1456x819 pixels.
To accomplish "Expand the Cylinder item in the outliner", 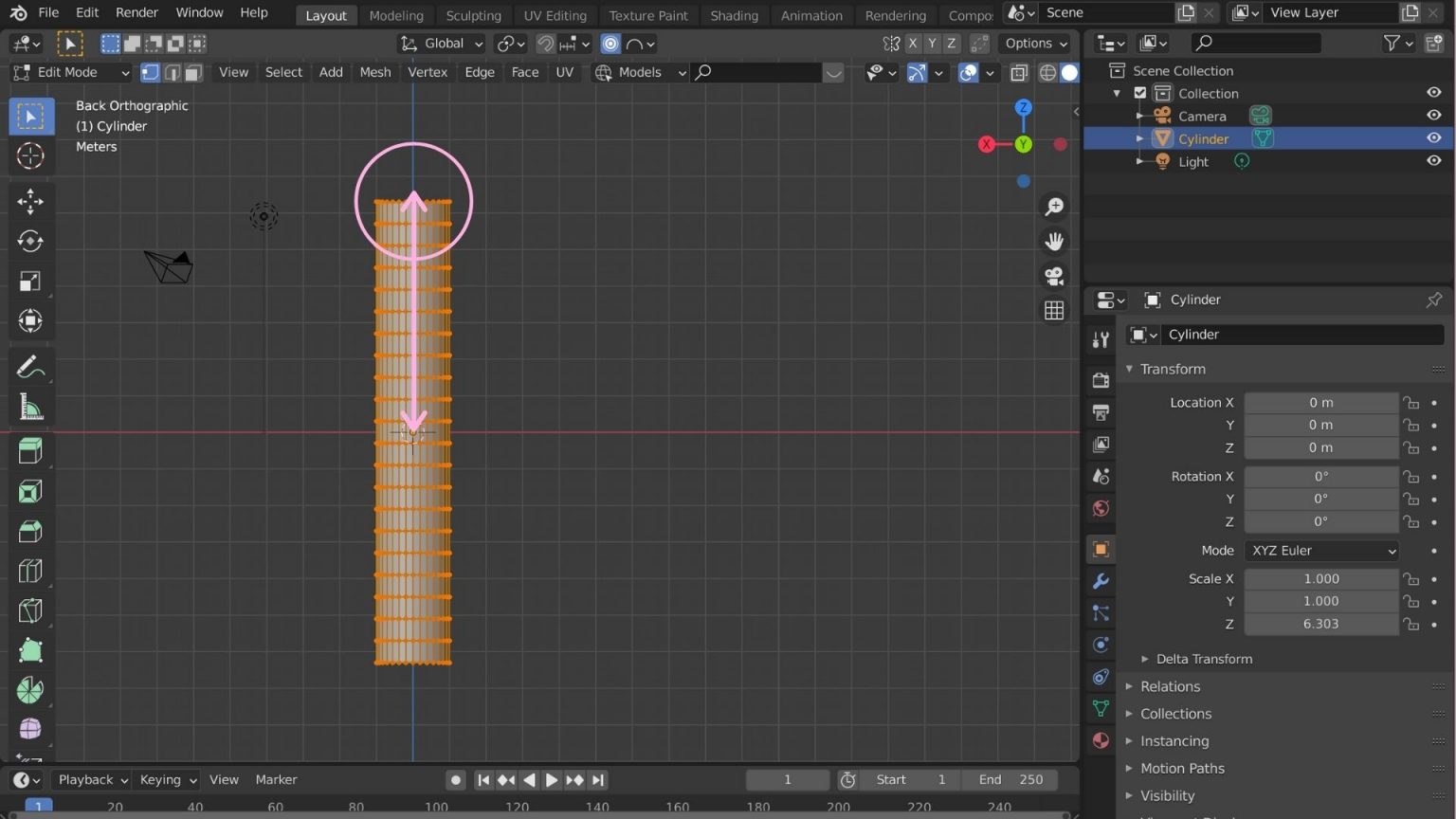I will (x=1140, y=138).
